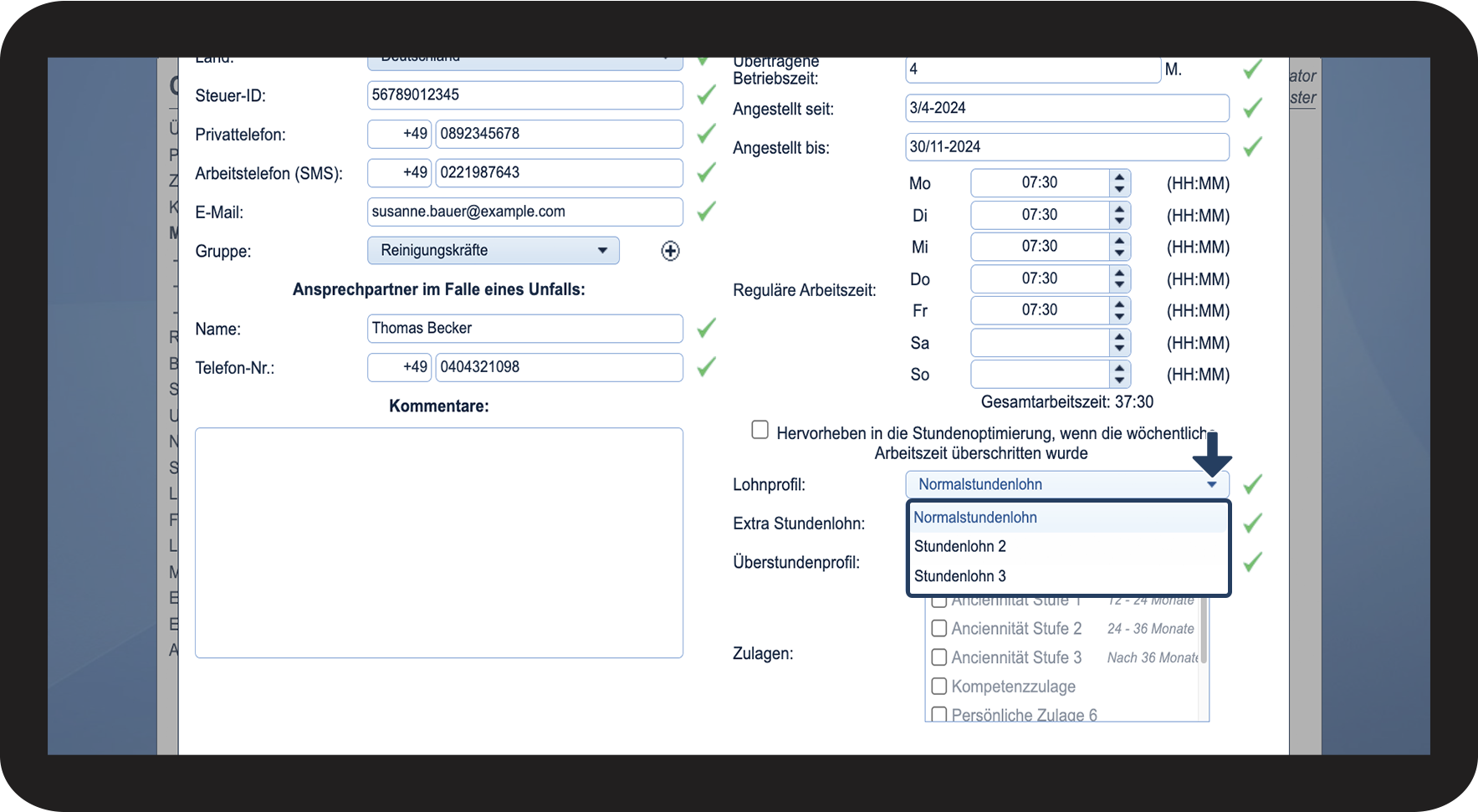
Task: Check the Anciennität Stufe 3 allowance
Action: (939, 657)
